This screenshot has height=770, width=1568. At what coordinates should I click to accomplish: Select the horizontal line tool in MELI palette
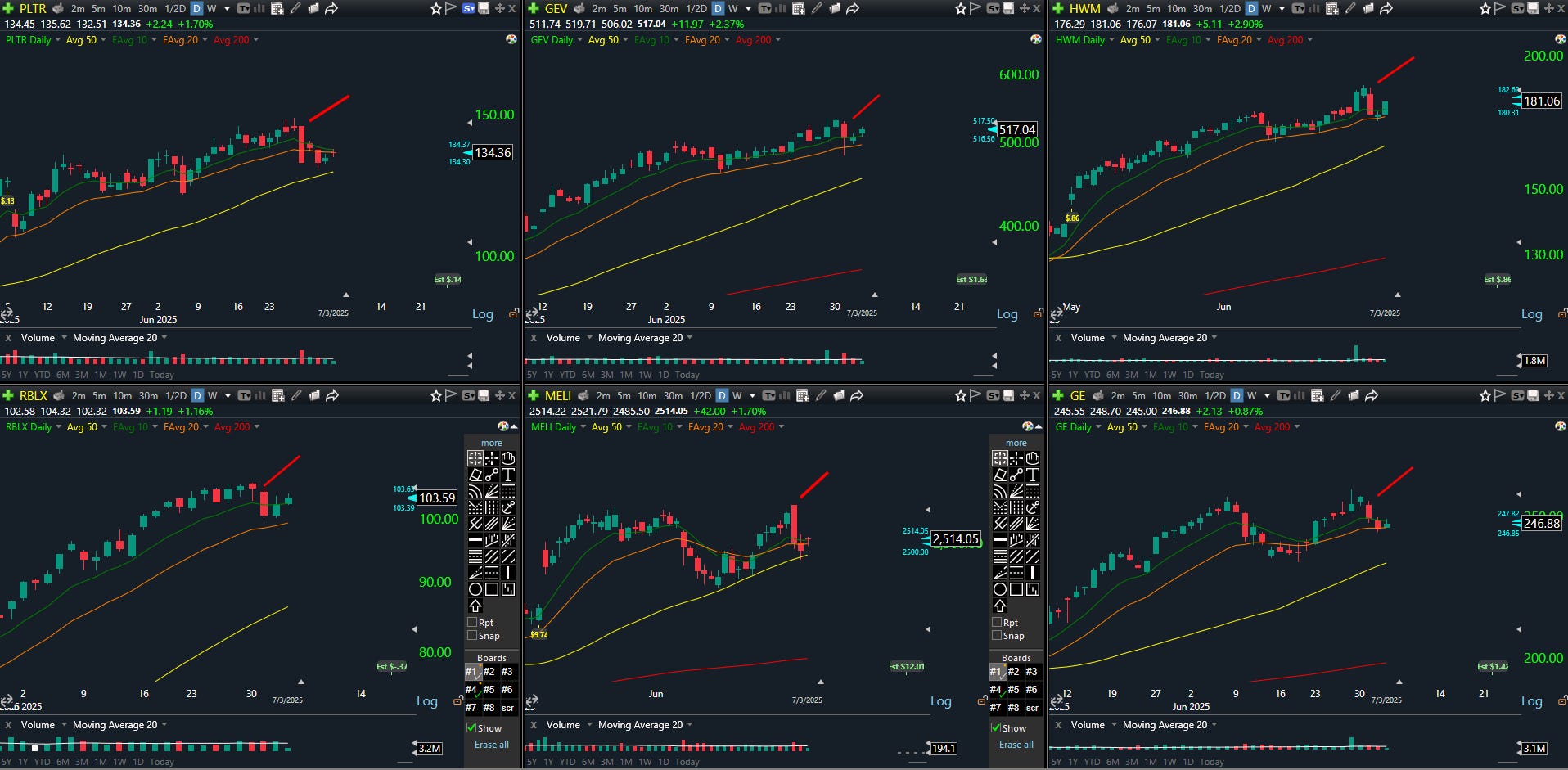click(x=1000, y=540)
